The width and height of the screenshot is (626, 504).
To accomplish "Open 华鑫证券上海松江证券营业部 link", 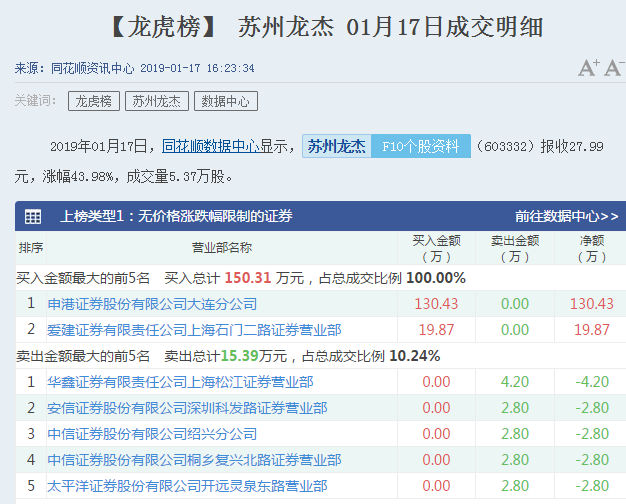I will click(180, 381).
